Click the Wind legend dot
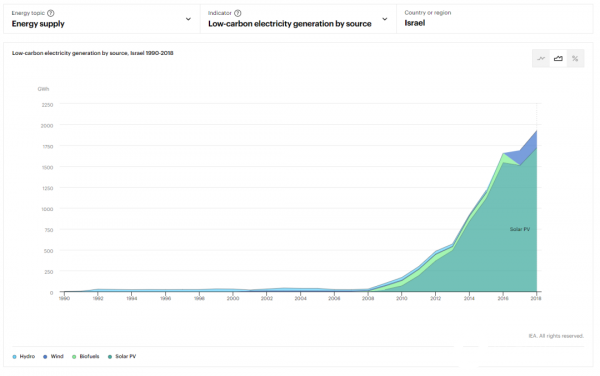 coord(45,356)
